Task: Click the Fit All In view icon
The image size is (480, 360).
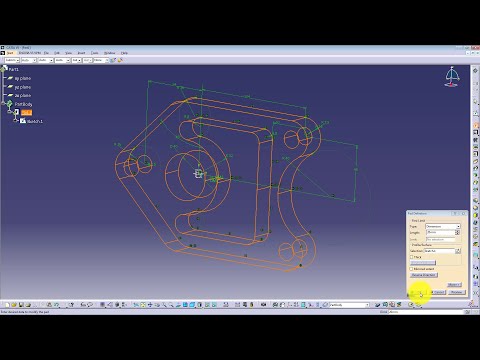Action: click(143, 305)
